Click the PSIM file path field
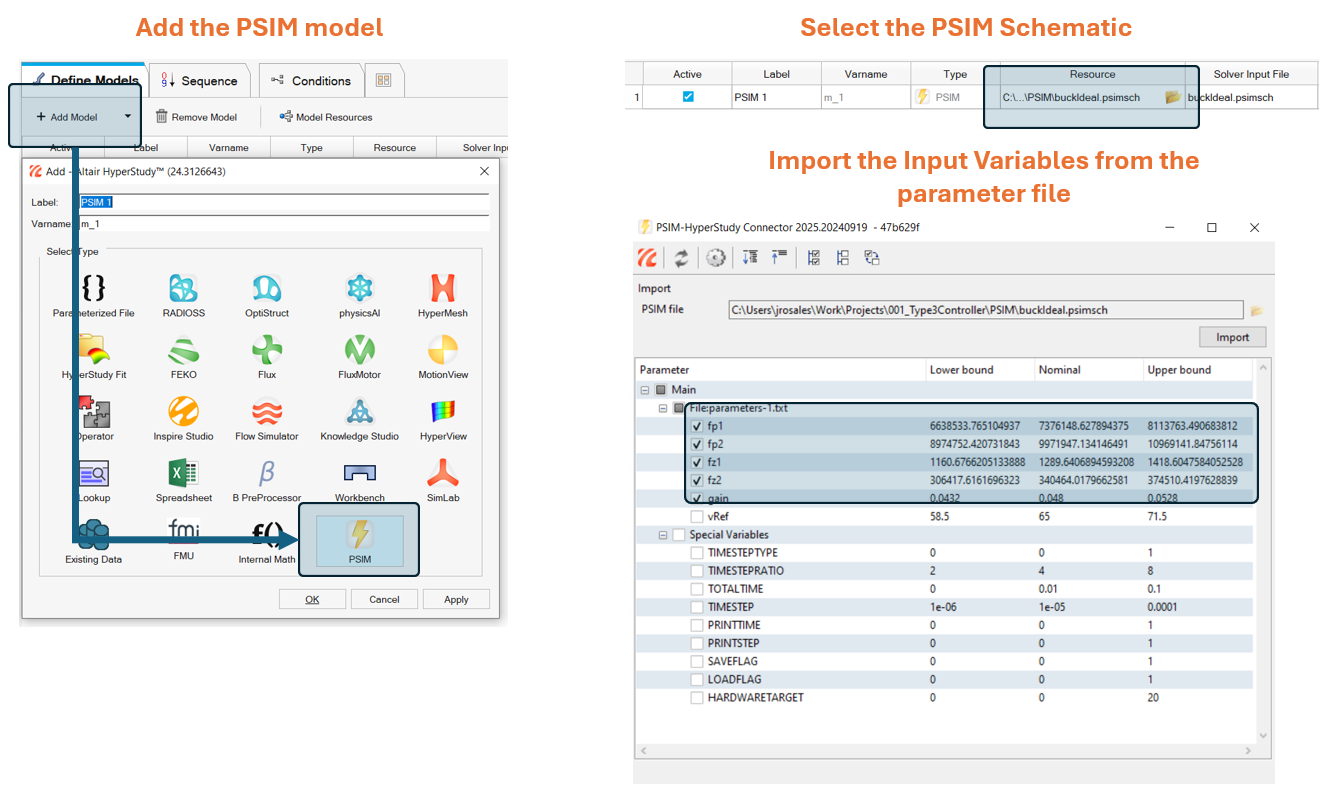1342x785 pixels. (986, 310)
